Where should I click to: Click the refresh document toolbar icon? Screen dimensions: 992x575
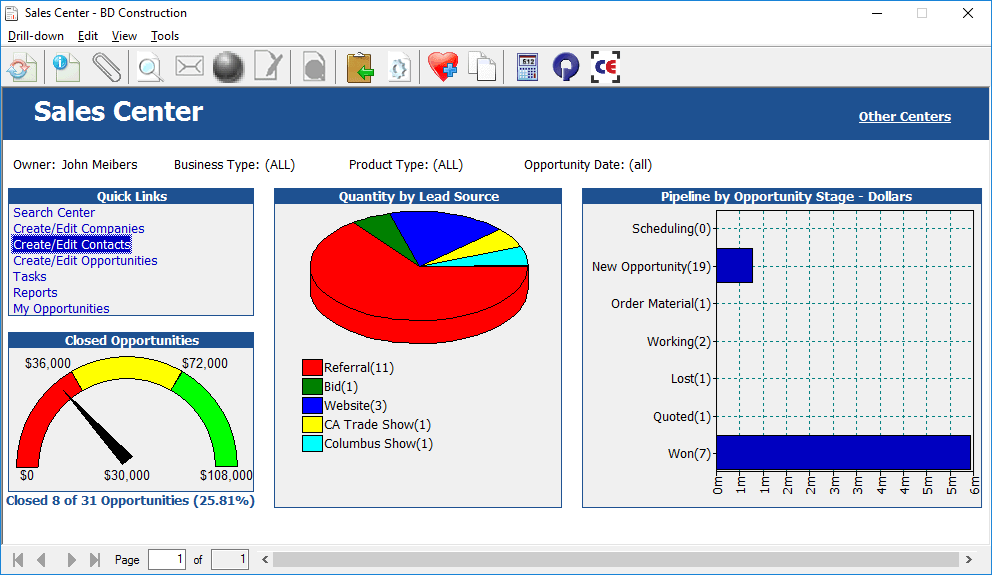click(22, 67)
